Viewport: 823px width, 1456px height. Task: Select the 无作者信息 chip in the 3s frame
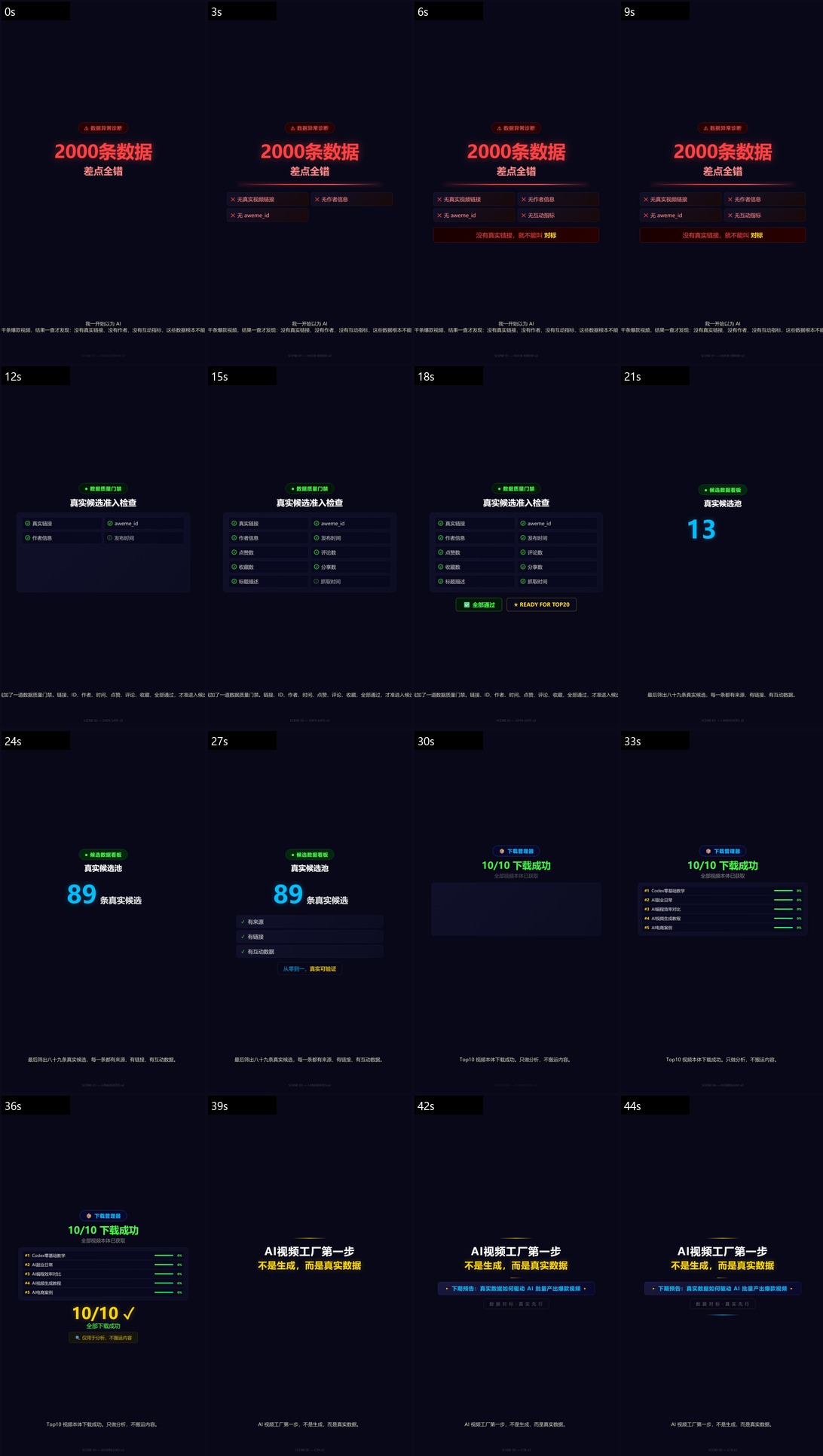351,200
